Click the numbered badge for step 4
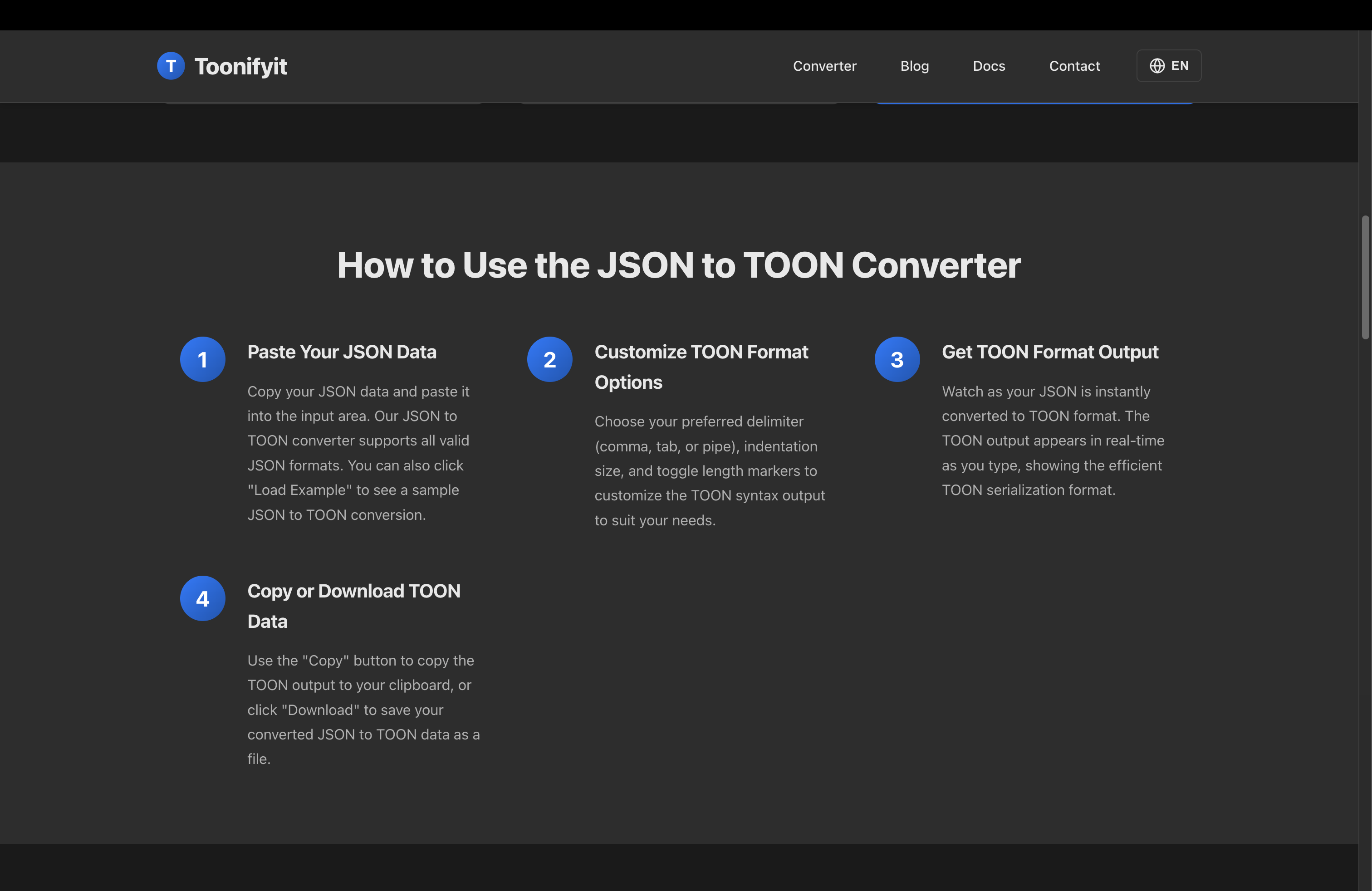This screenshot has height=891, width=1372. point(202,598)
